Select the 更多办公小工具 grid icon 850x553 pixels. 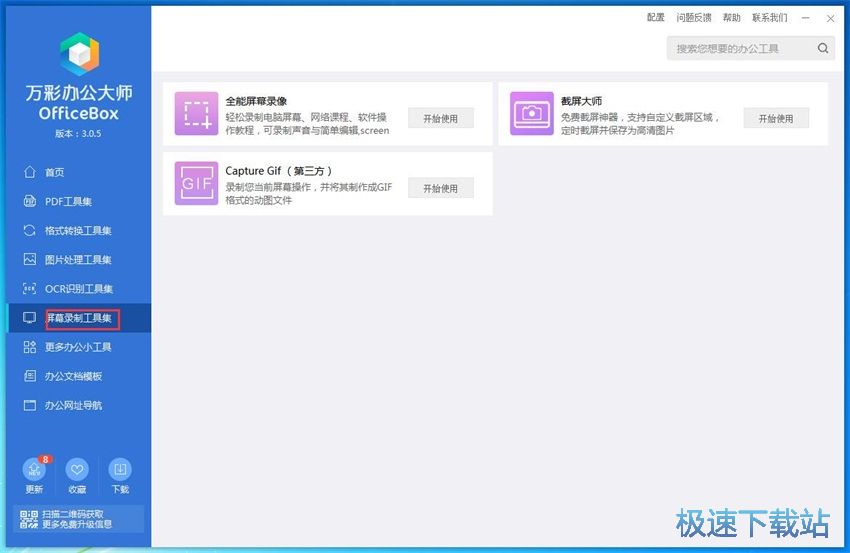click(x=30, y=347)
